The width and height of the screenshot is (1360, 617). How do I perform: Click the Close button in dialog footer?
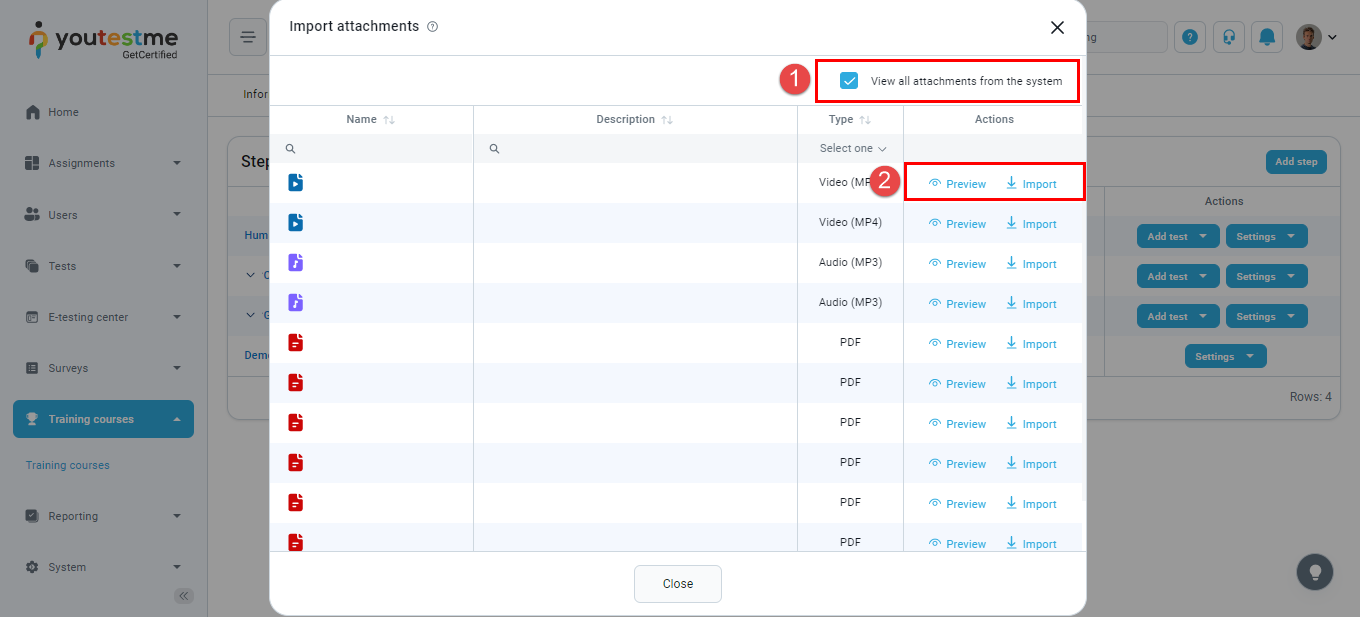677,584
